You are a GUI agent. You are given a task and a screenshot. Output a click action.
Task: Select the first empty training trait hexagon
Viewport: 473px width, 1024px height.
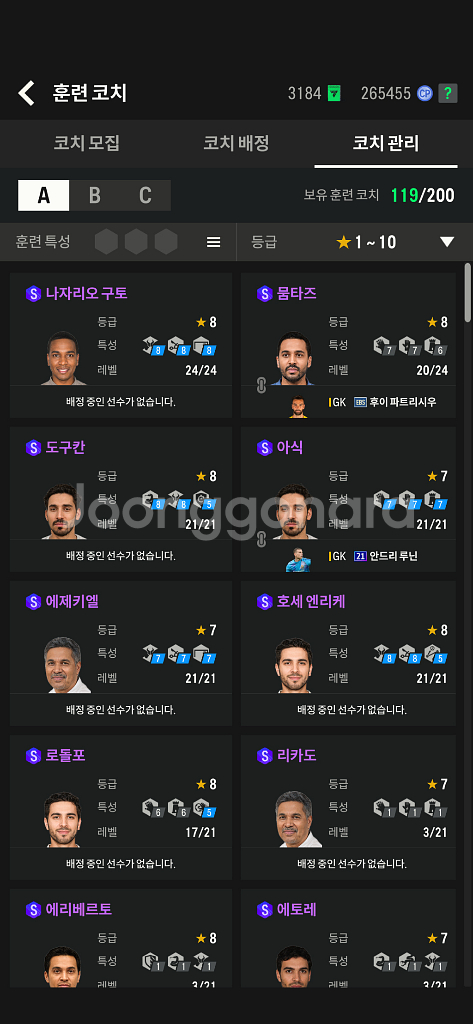click(106, 242)
